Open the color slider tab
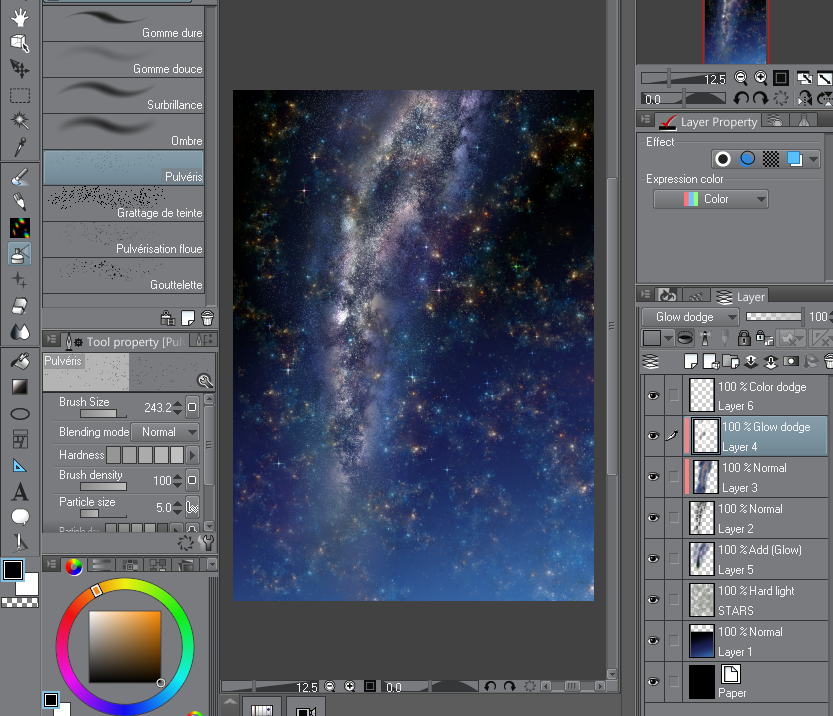This screenshot has height=716, width=833. [101, 565]
